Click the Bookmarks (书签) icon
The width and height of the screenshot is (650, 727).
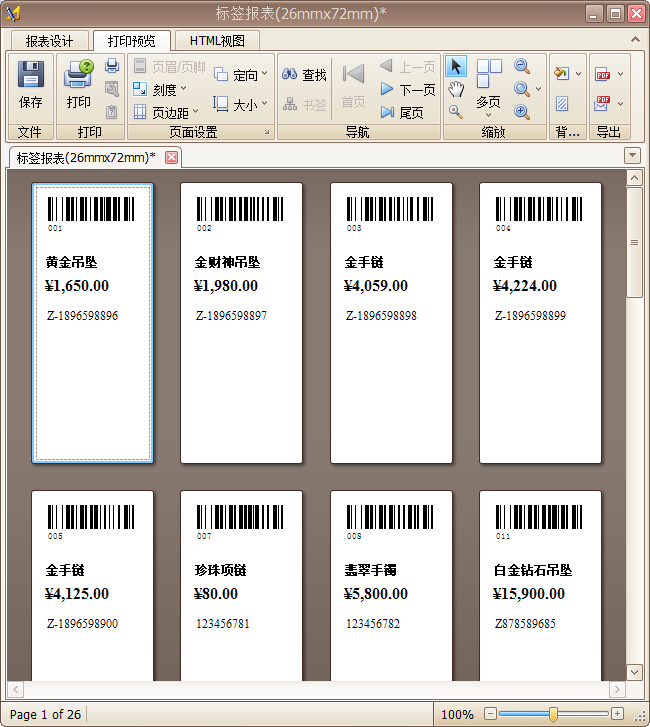point(290,104)
